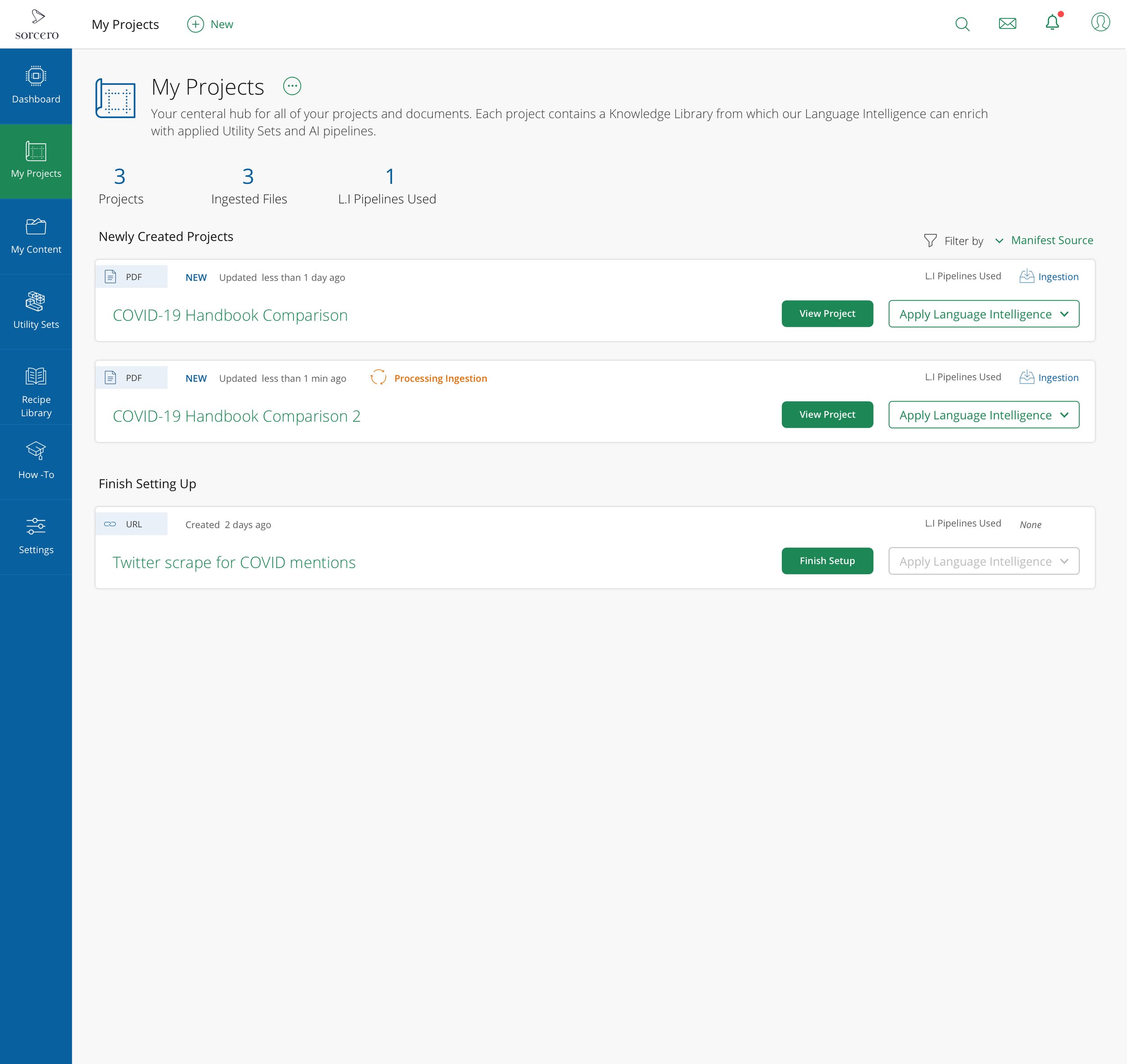Click the Sorcero logo
Viewport: 1127px width, 1064px height.
pos(37,24)
